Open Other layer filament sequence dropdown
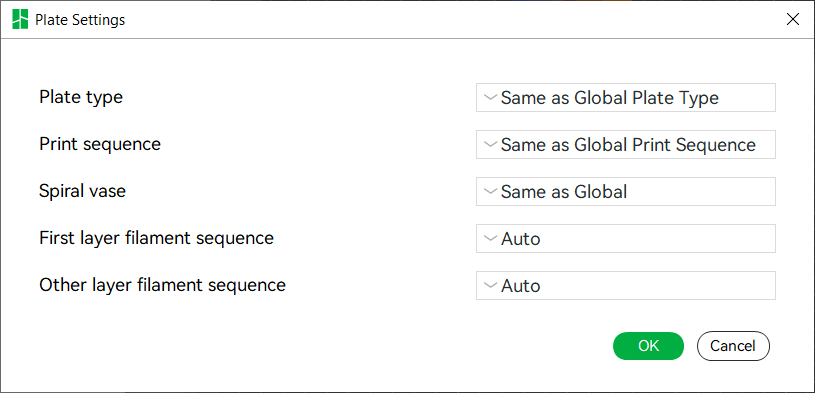815x393 pixels. point(626,285)
